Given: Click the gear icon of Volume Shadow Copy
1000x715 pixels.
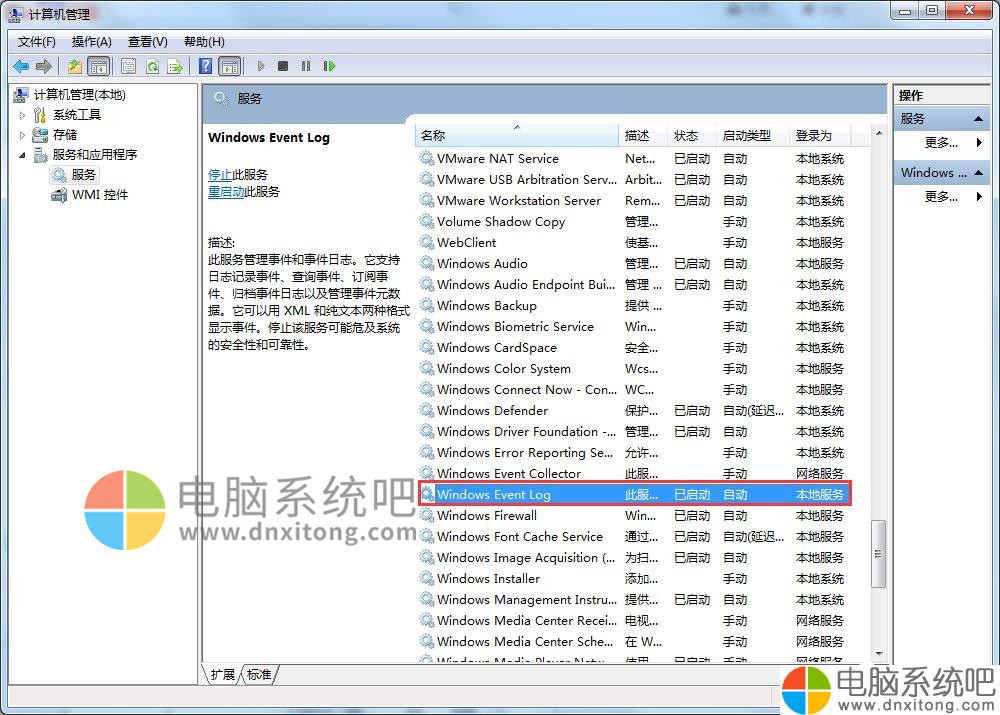Looking at the screenshot, I should [x=427, y=221].
